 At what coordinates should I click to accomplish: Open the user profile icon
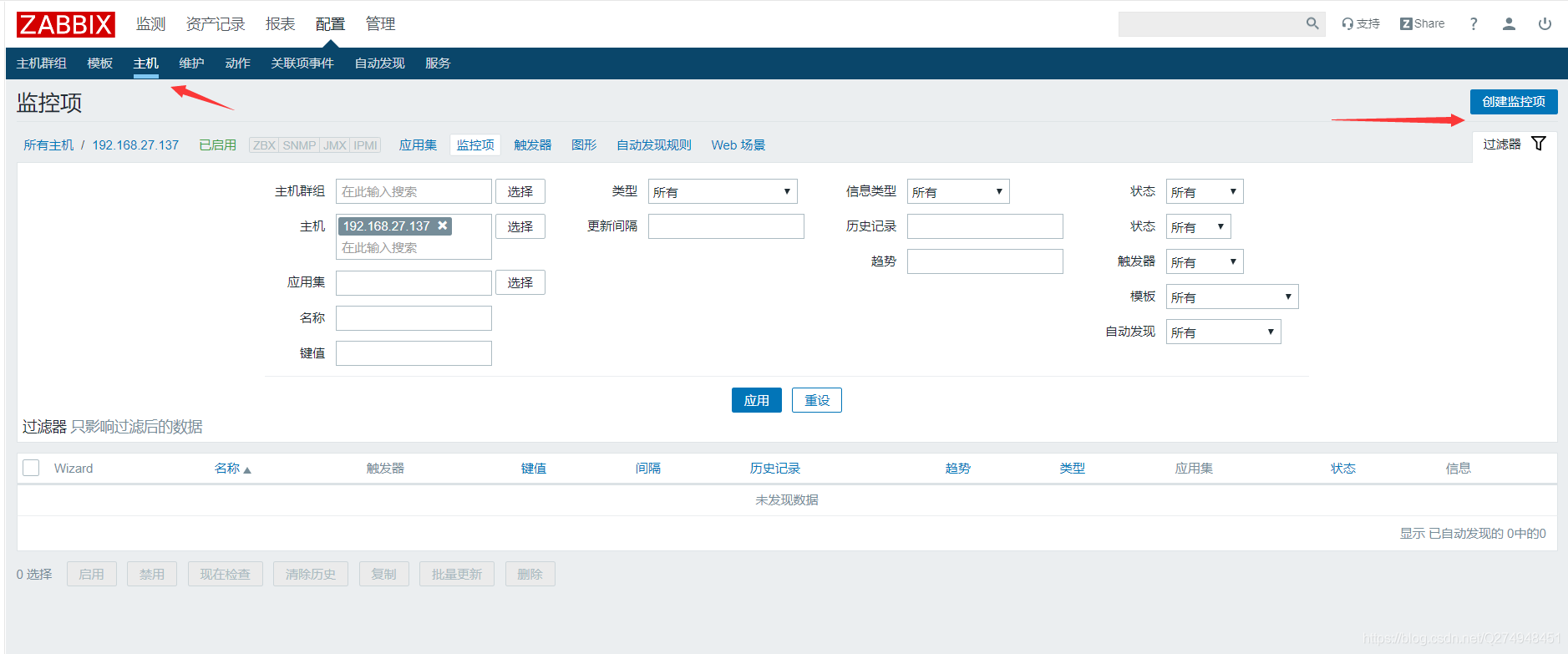coord(1509,23)
